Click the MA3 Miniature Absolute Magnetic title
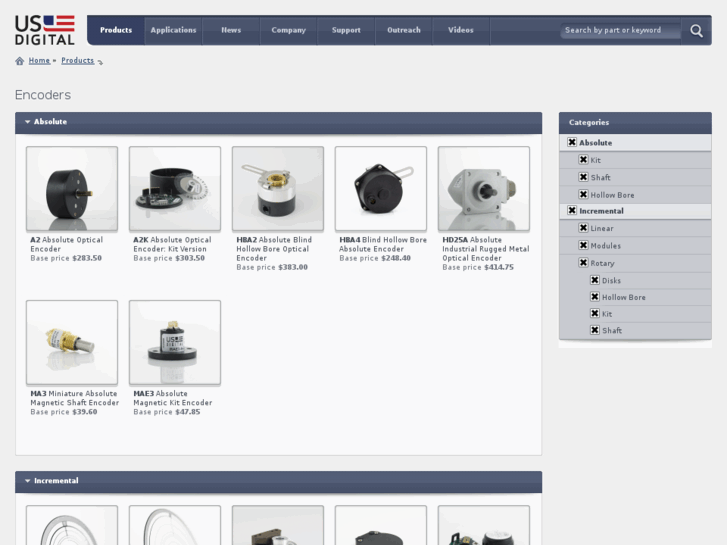Viewport: 727px width, 545px height. pos(75,398)
